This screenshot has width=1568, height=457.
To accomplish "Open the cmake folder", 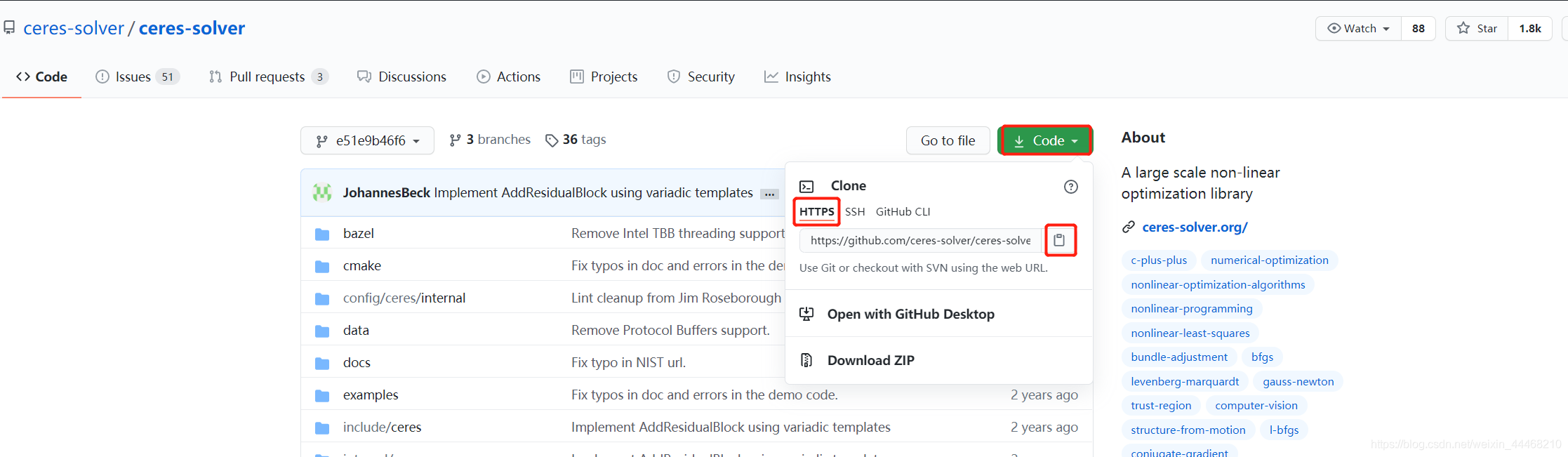I will (x=361, y=265).
